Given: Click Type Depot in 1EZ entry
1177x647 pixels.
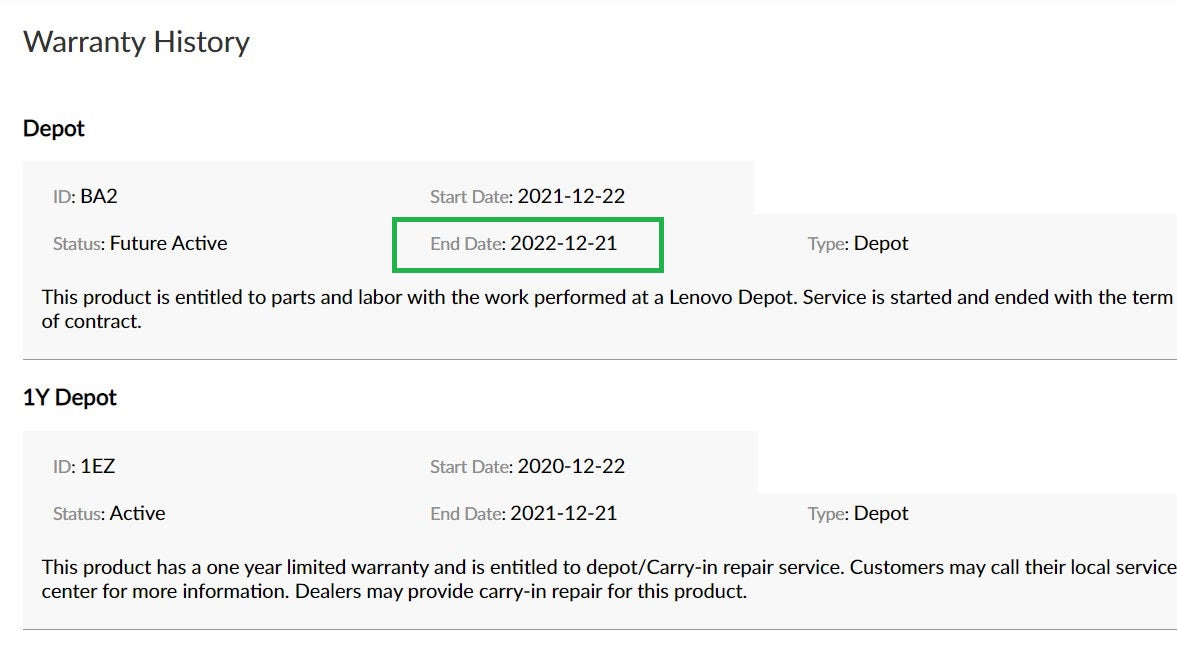Looking at the screenshot, I should (x=880, y=513).
